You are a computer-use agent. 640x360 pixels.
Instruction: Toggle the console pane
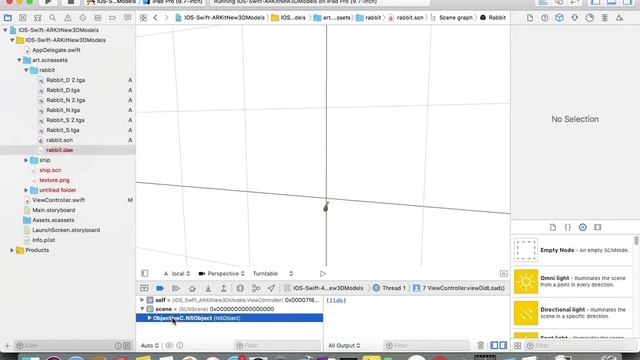tap(503, 346)
